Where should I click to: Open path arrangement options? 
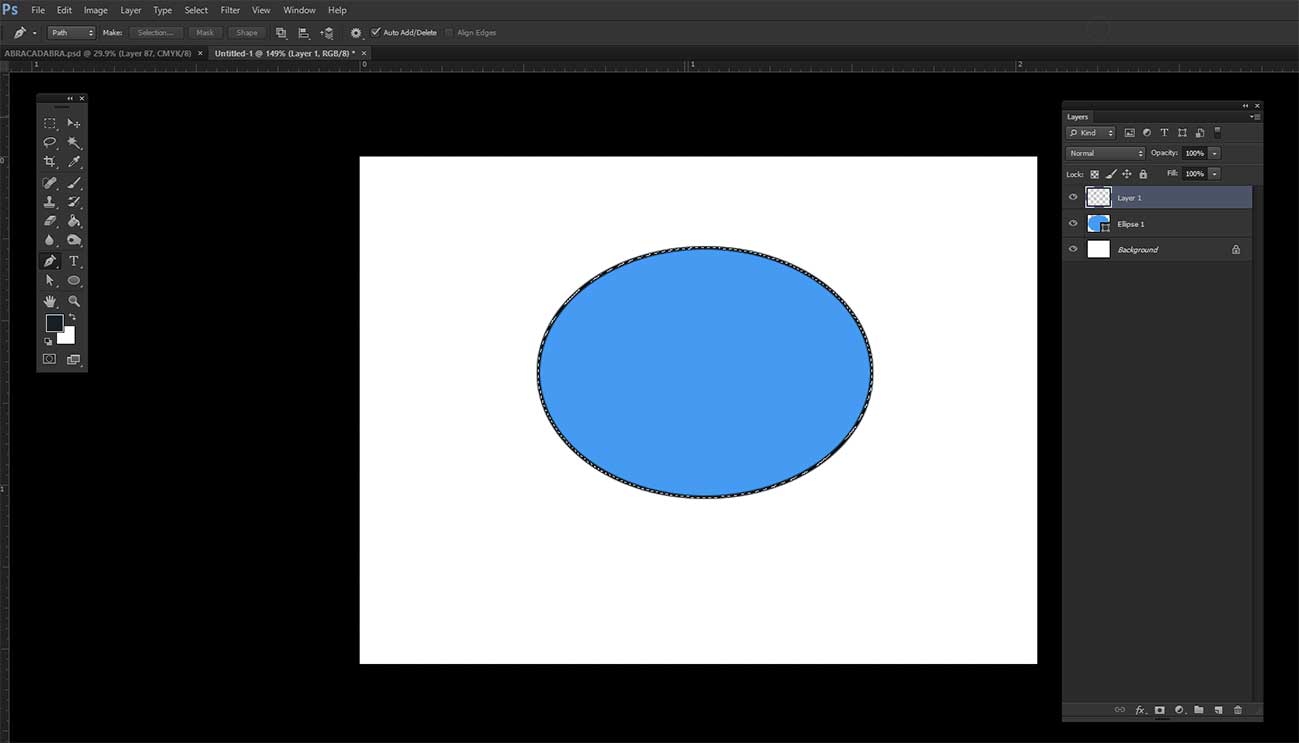tap(327, 33)
